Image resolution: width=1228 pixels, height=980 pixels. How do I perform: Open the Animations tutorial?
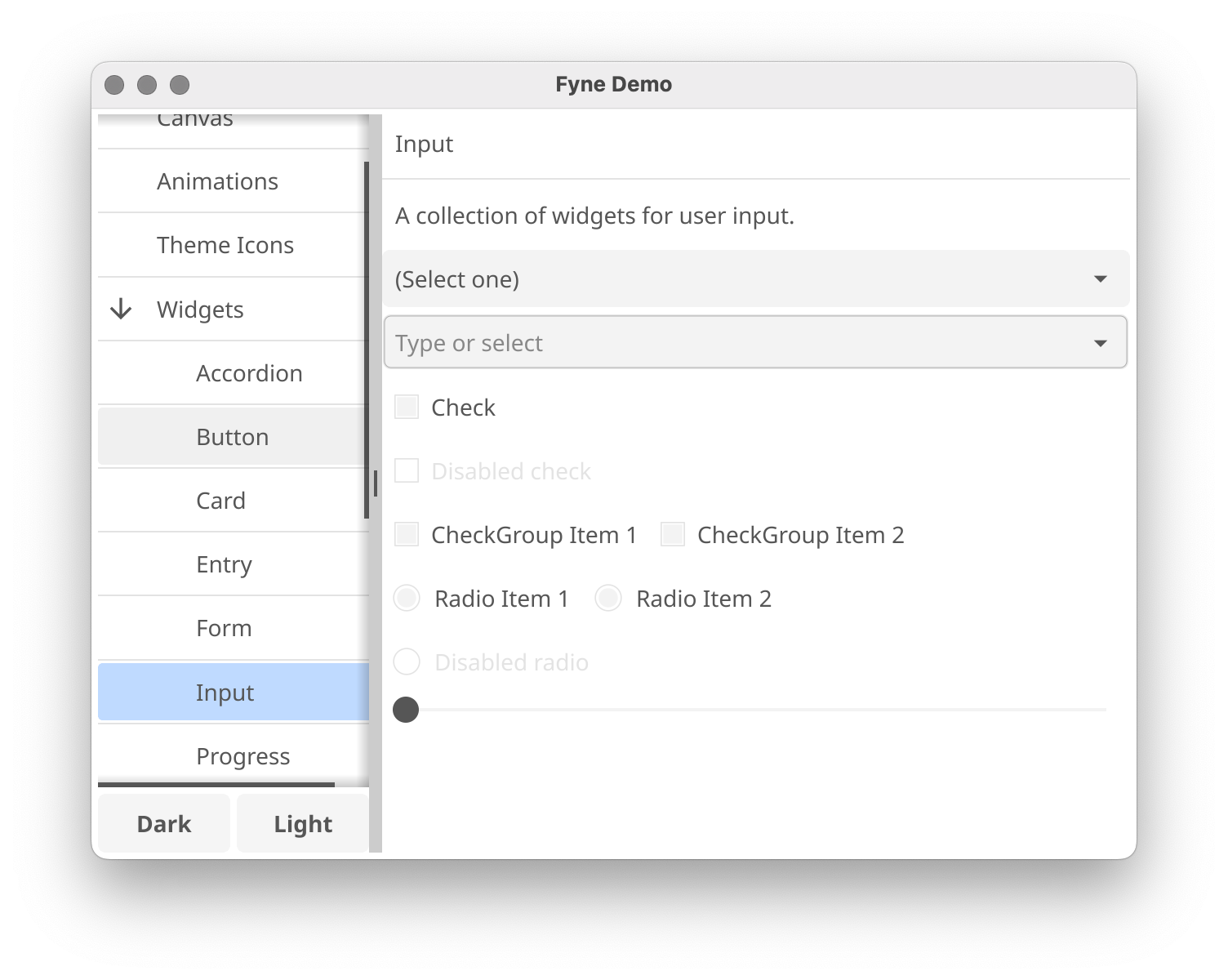234,181
